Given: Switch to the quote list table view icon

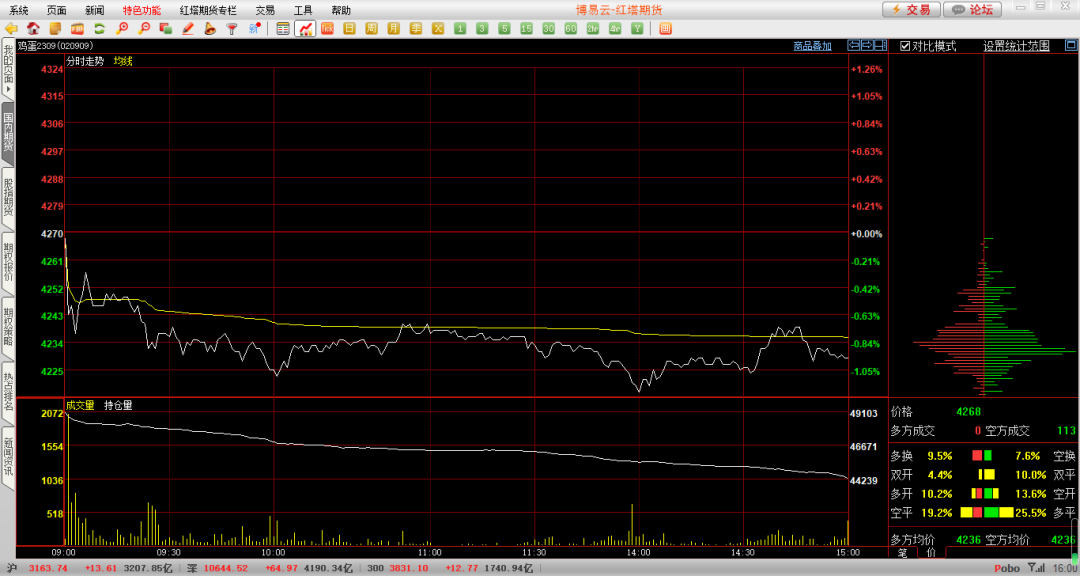Looking at the screenshot, I should click(283, 29).
